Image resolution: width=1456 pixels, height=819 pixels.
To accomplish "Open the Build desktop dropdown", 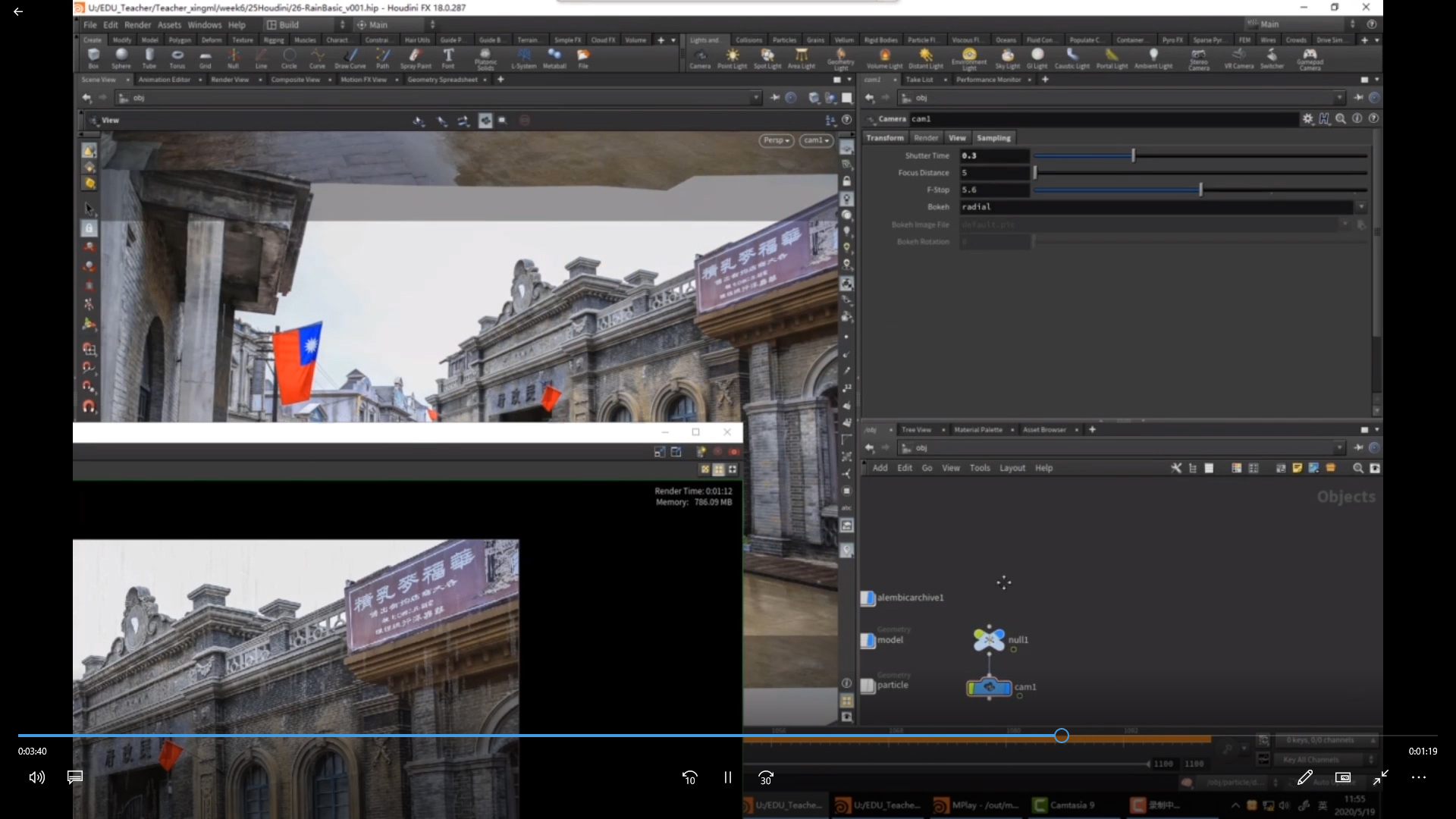I will point(303,24).
